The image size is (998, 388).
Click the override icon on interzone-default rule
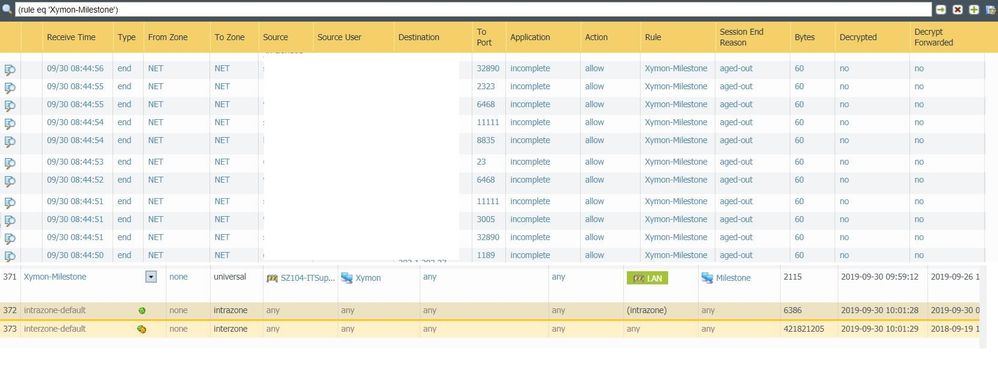coord(141,329)
